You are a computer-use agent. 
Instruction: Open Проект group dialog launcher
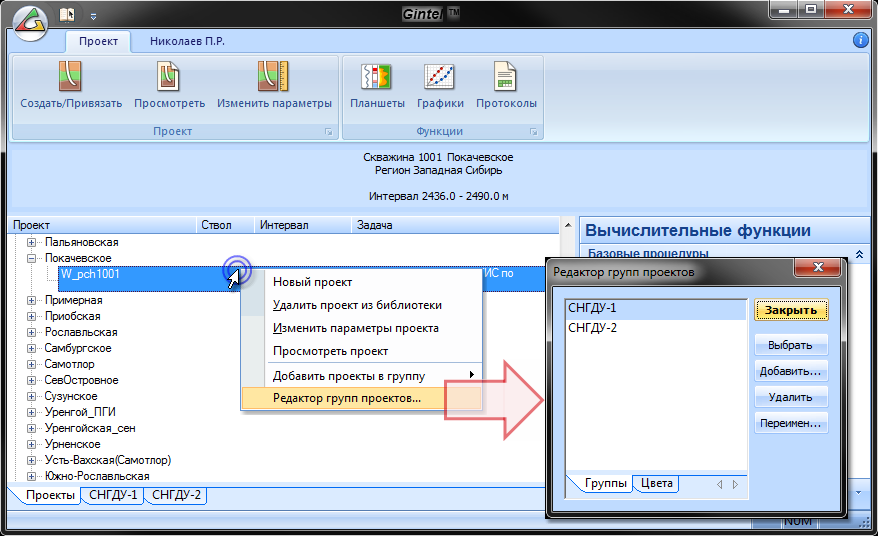(329, 132)
